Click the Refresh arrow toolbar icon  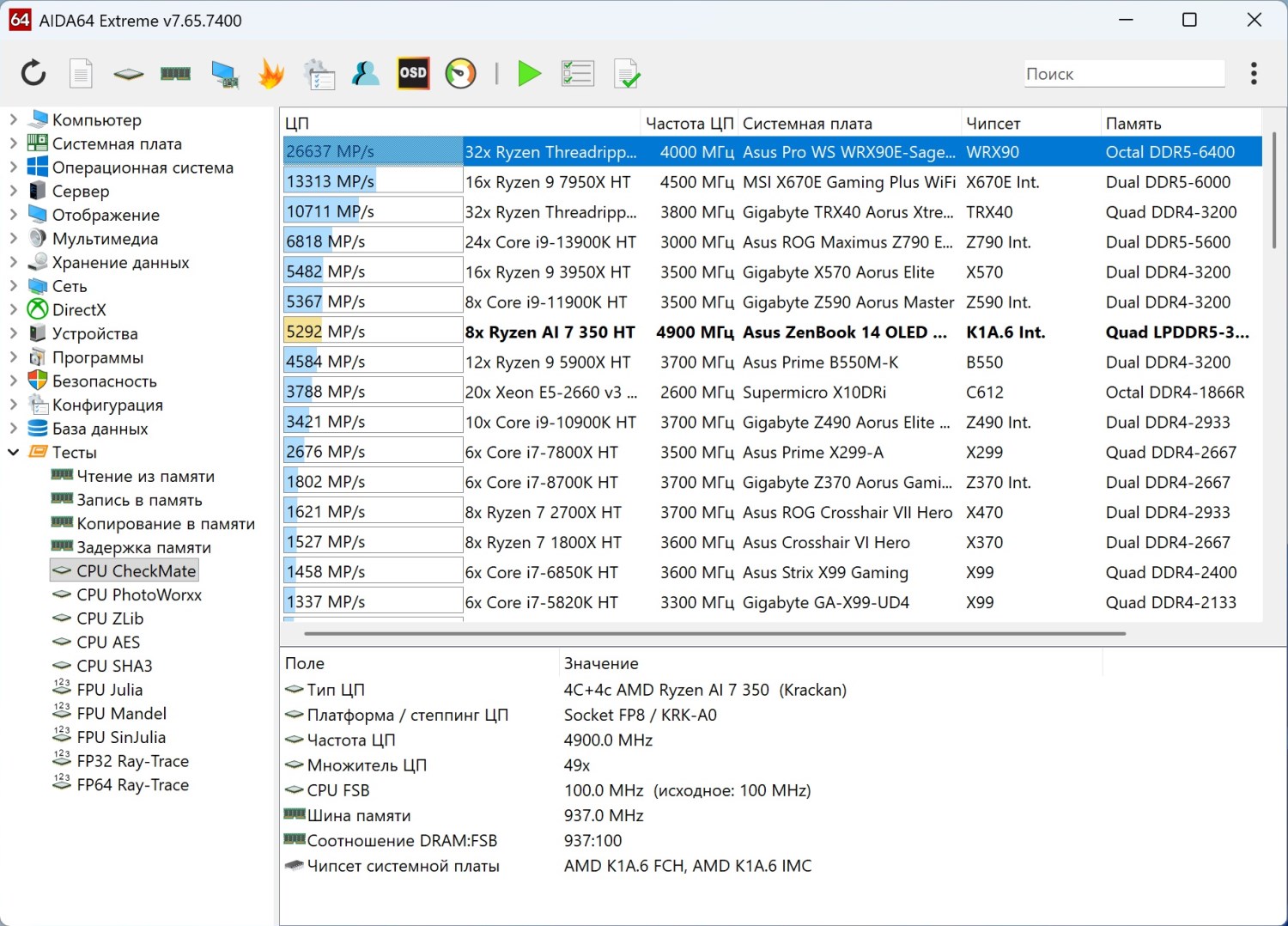click(33, 74)
